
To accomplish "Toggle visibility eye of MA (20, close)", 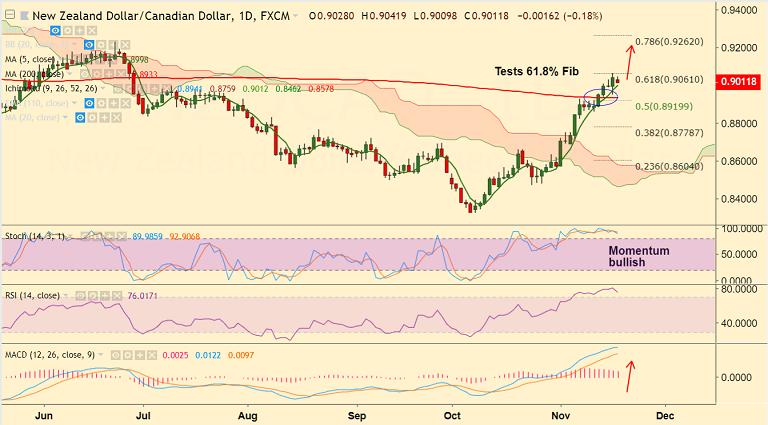I will [80, 118].
